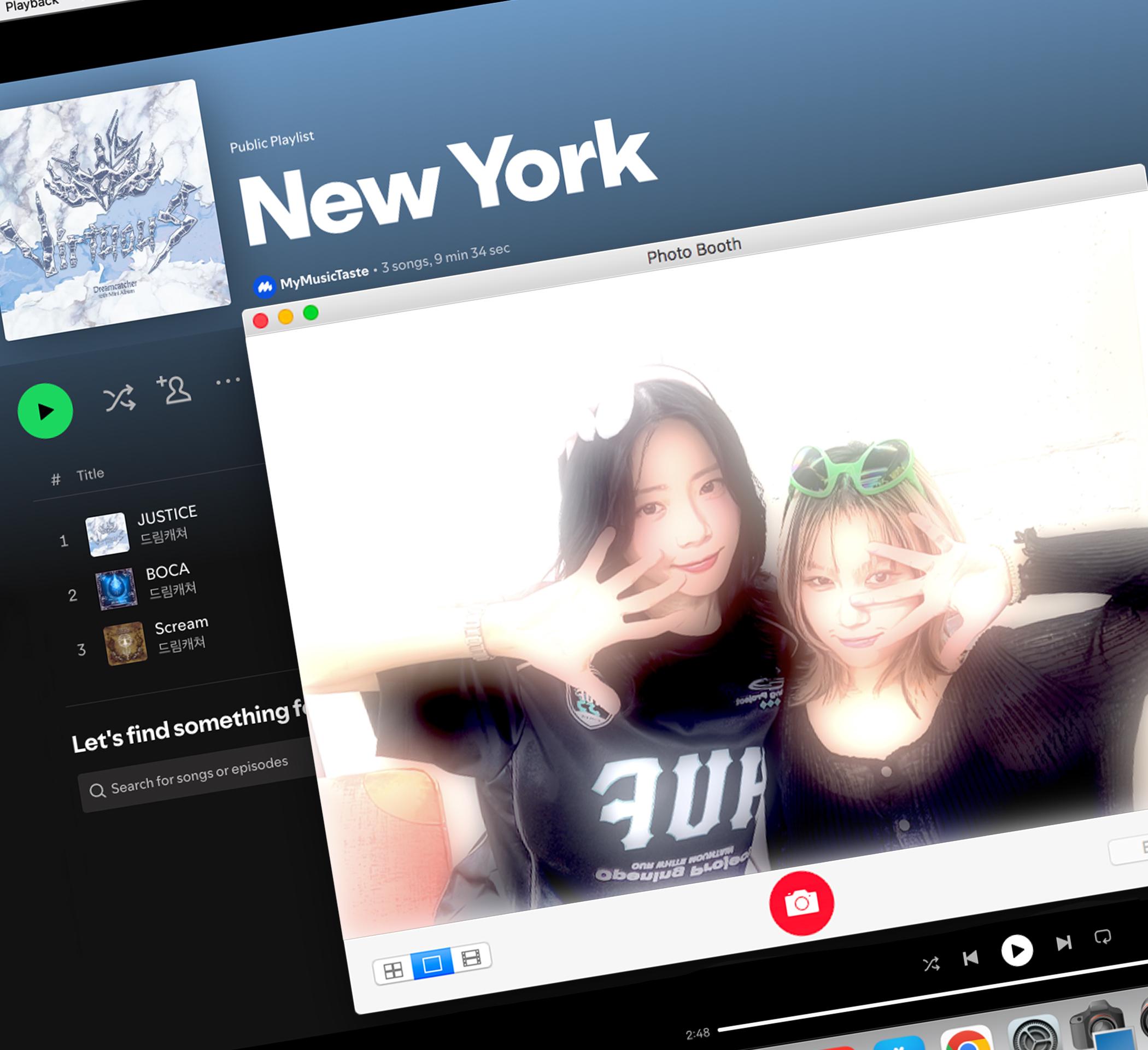This screenshot has width=1148, height=1050.
Task: Select four-up photo mode in Photo Booth
Action: pos(393,970)
